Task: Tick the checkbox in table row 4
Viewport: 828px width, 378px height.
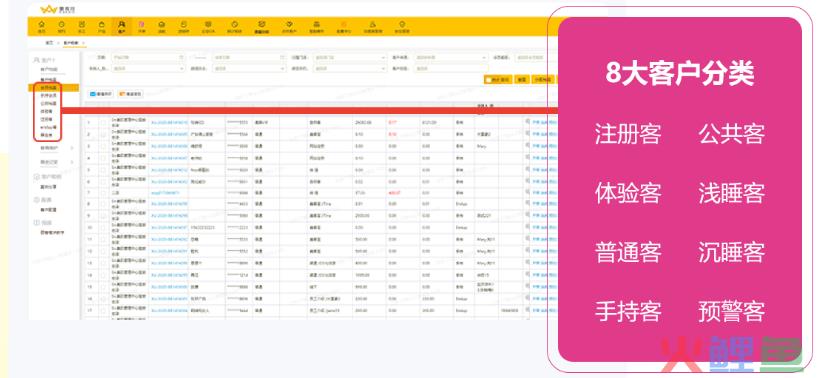Action: (103, 158)
